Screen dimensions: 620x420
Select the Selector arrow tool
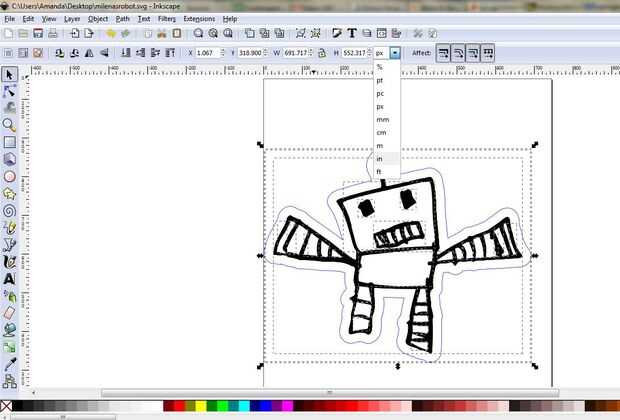coord(9,74)
